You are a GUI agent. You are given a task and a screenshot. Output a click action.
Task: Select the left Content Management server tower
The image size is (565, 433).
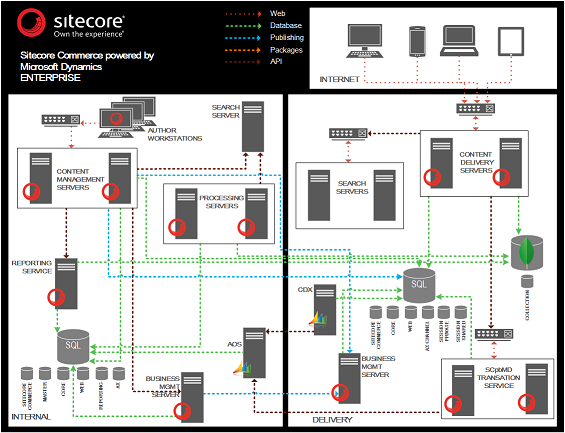click(x=41, y=178)
